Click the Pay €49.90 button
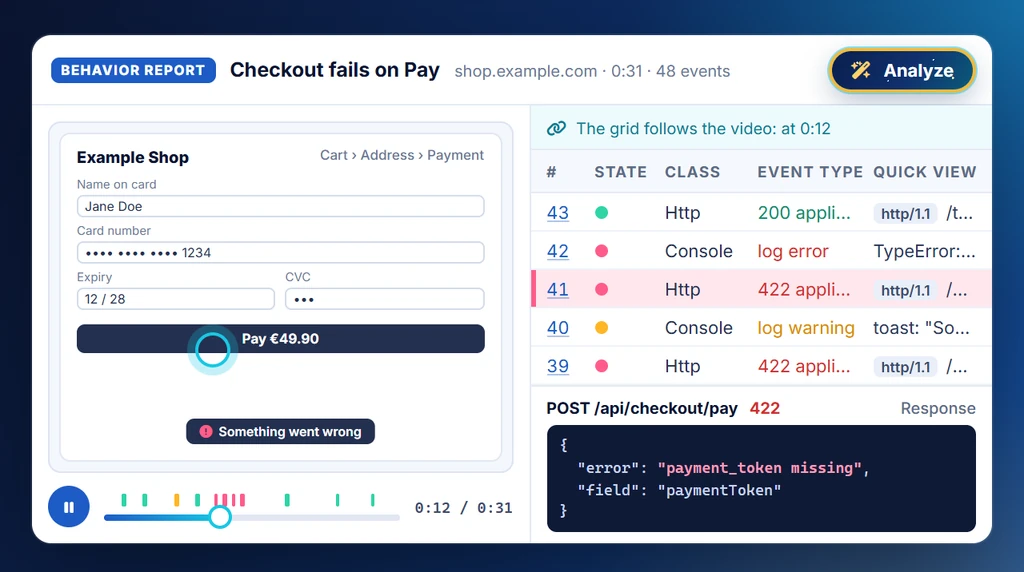Image resolution: width=1024 pixels, height=572 pixels. pos(281,339)
